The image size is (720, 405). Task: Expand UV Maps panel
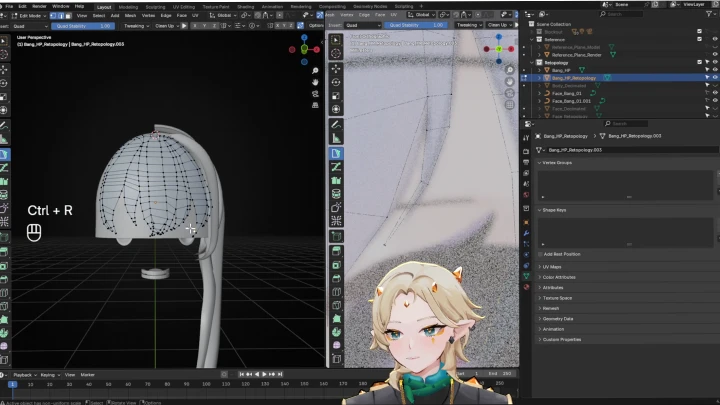[x=550, y=267]
